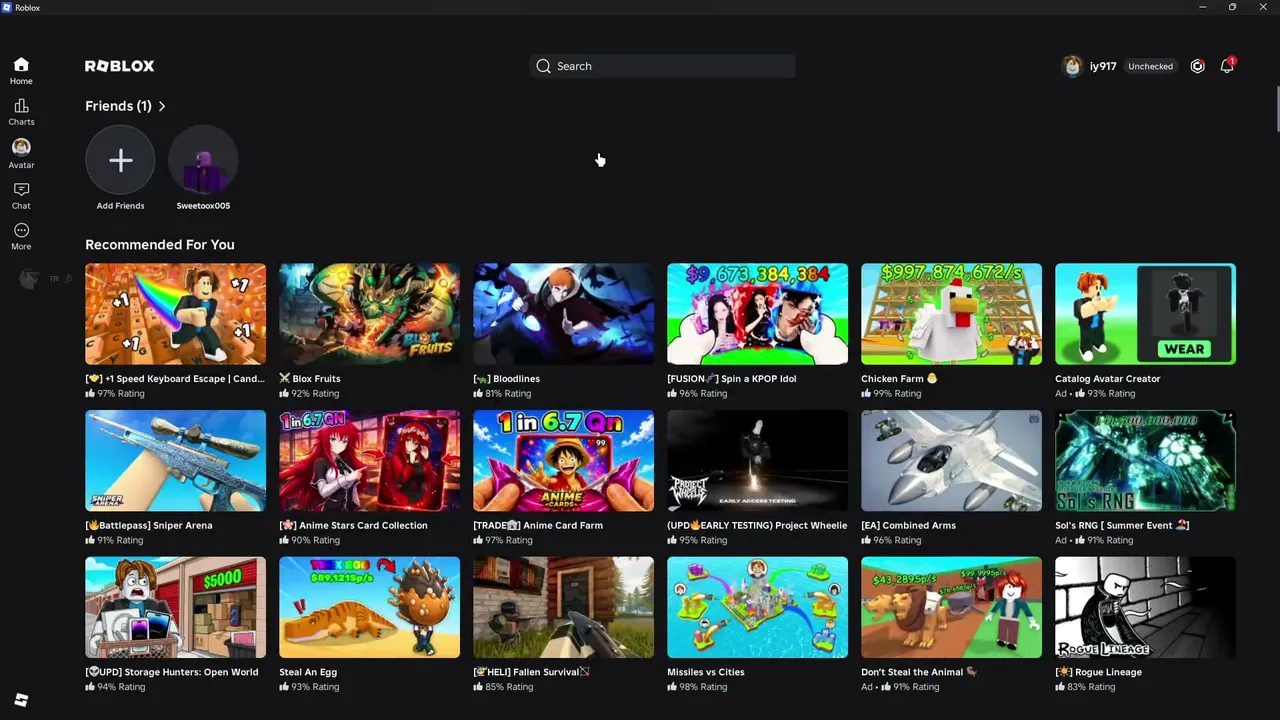The width and height of the screenshot is (1280, 720).
Task: Click the Add Friends plus button
Action: tap(120, 160)
